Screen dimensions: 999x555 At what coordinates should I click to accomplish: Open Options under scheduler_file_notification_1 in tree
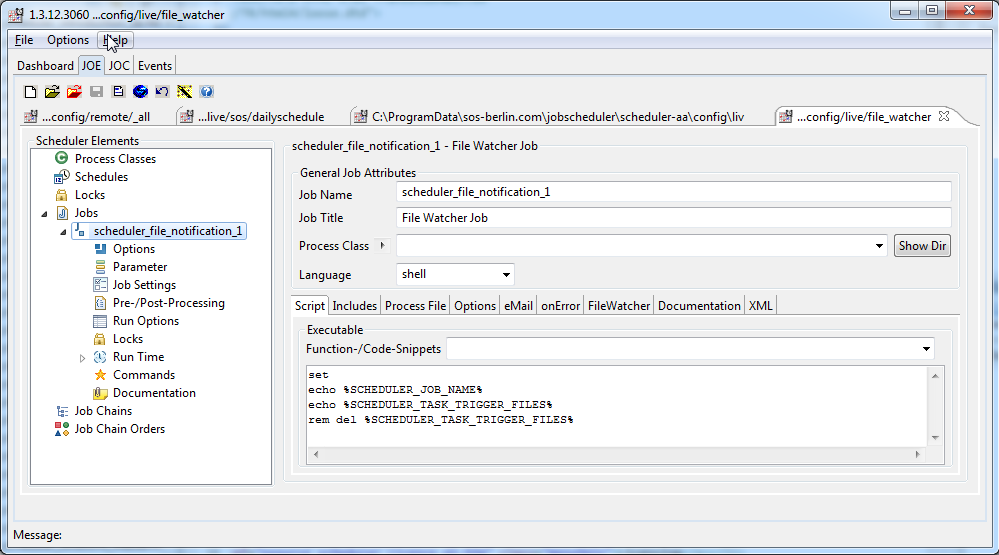pyautogui.click(x=134, y=249)
